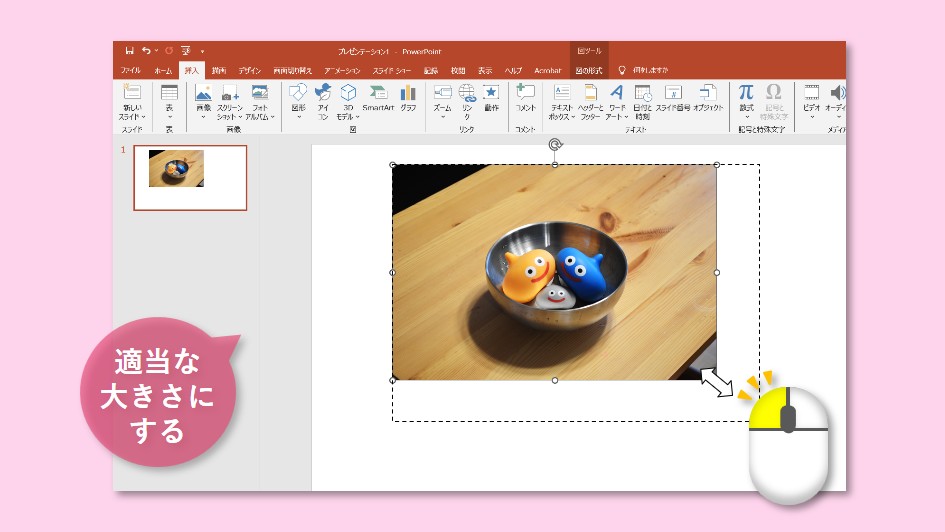This screenshot has width=945, height=532.
Task: Click the 動作 (Action) star icon
Action: (x=491, y=92)
